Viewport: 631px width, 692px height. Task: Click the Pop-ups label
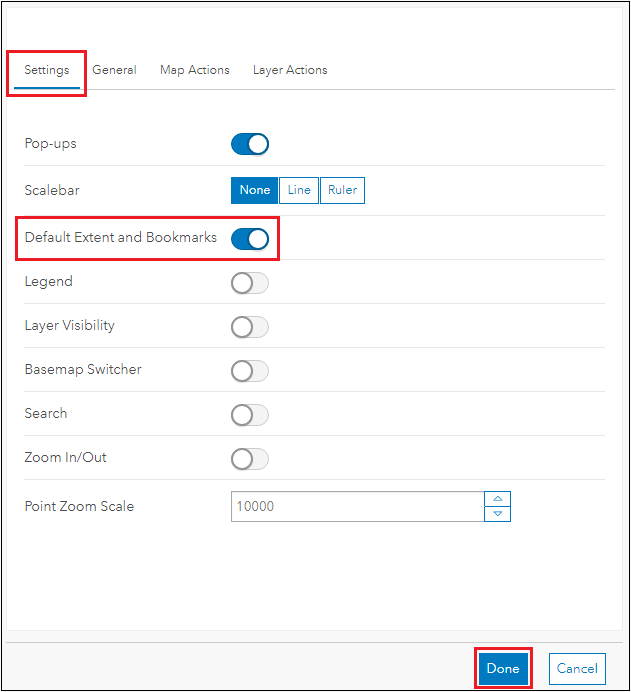click(x=50, y=144)
